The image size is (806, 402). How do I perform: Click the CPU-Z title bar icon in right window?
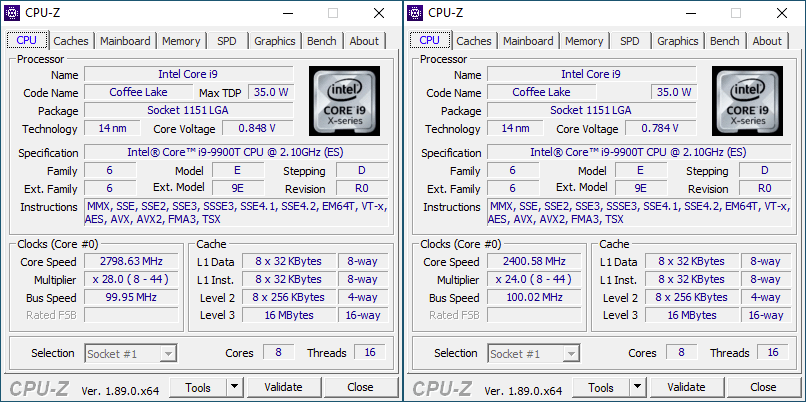pos(416,13)
